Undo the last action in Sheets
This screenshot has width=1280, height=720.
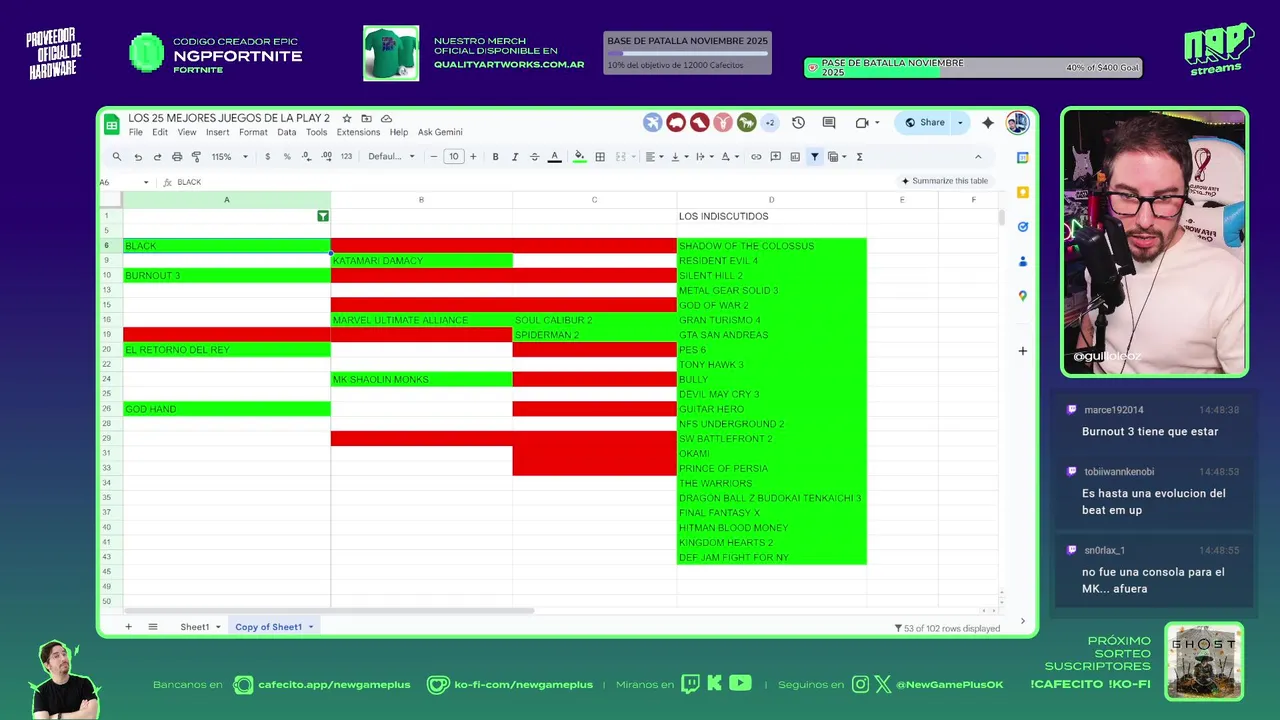point(138,157)
